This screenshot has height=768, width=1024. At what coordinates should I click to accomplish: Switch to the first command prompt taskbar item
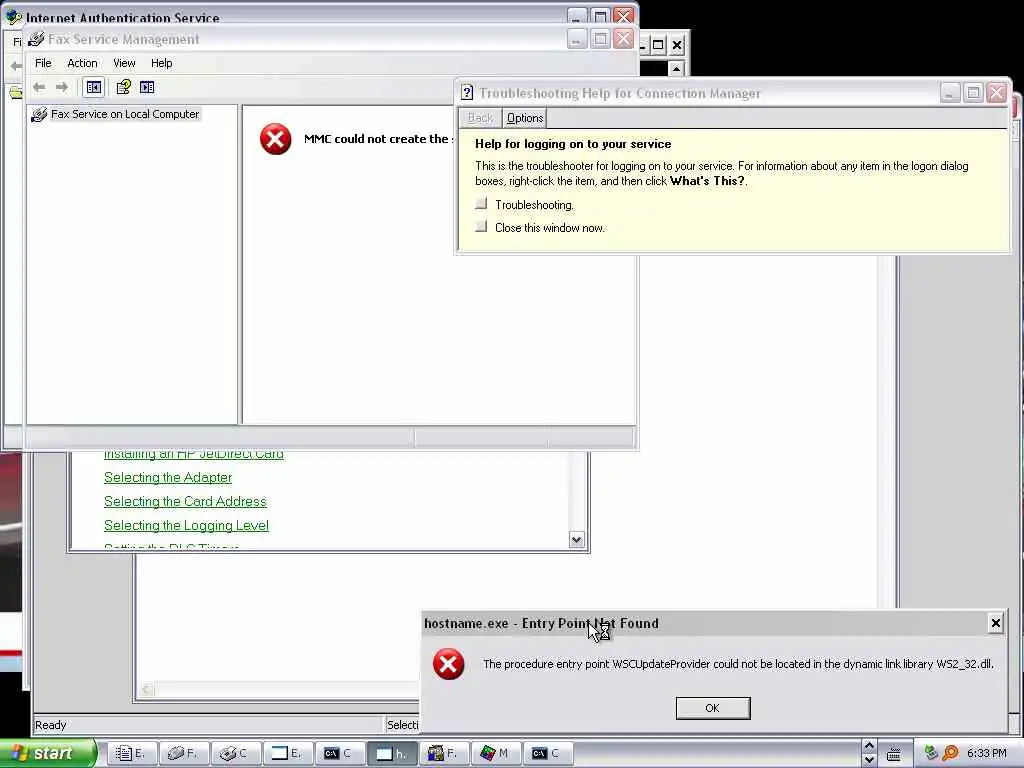(338, 754)
